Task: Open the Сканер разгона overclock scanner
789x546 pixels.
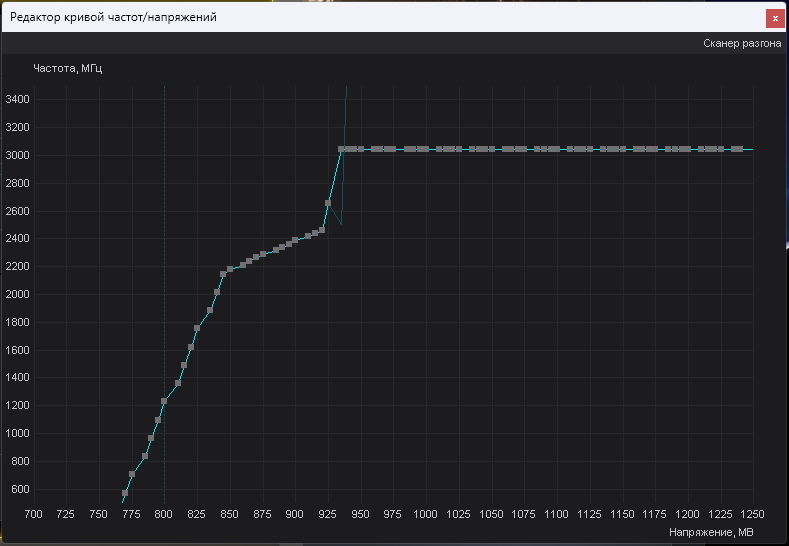Action: pyautogui.click(x=742, y=44)
